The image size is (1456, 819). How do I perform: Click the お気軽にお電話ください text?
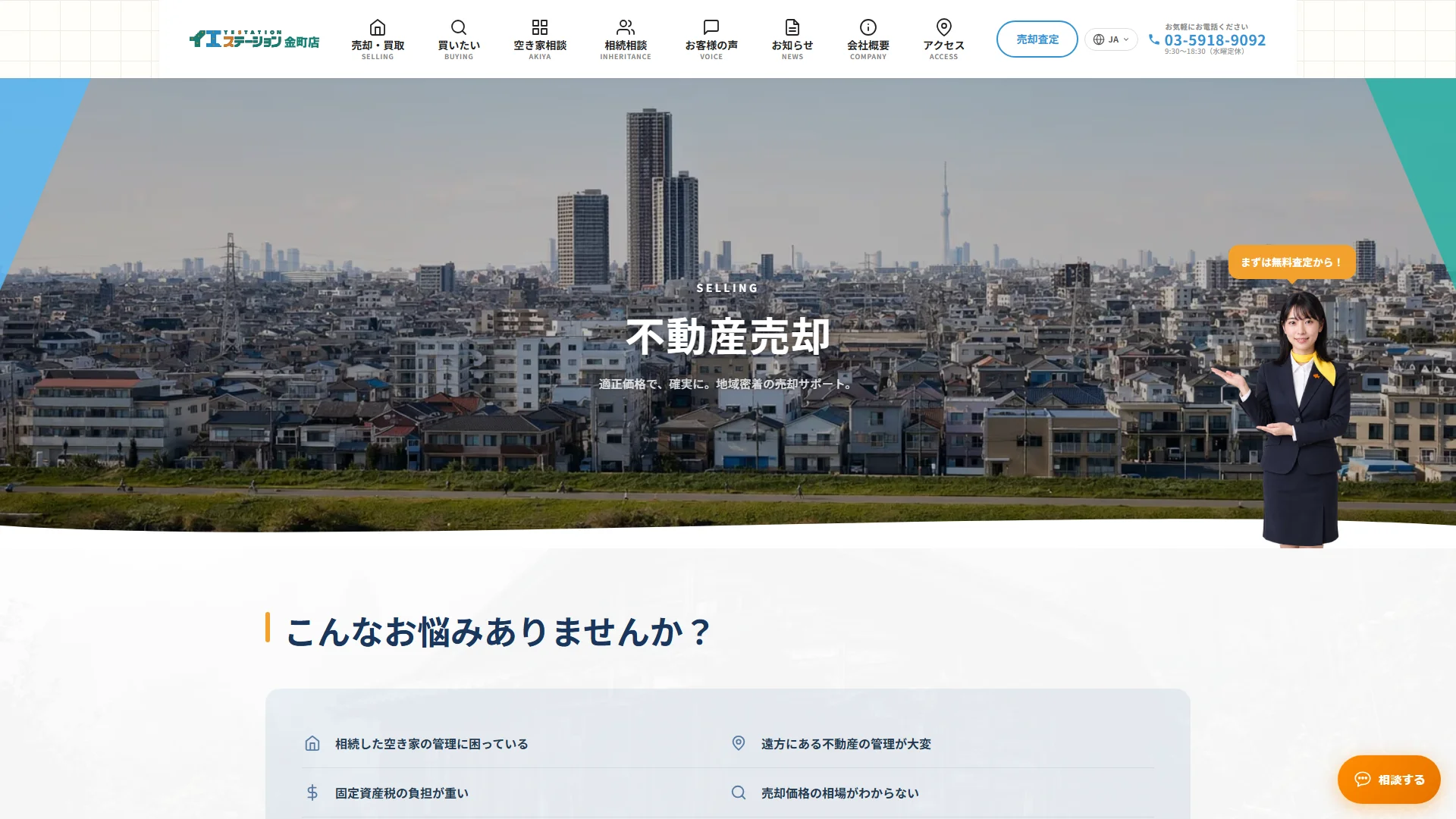pyautogui.click(x=1207, y=27)
